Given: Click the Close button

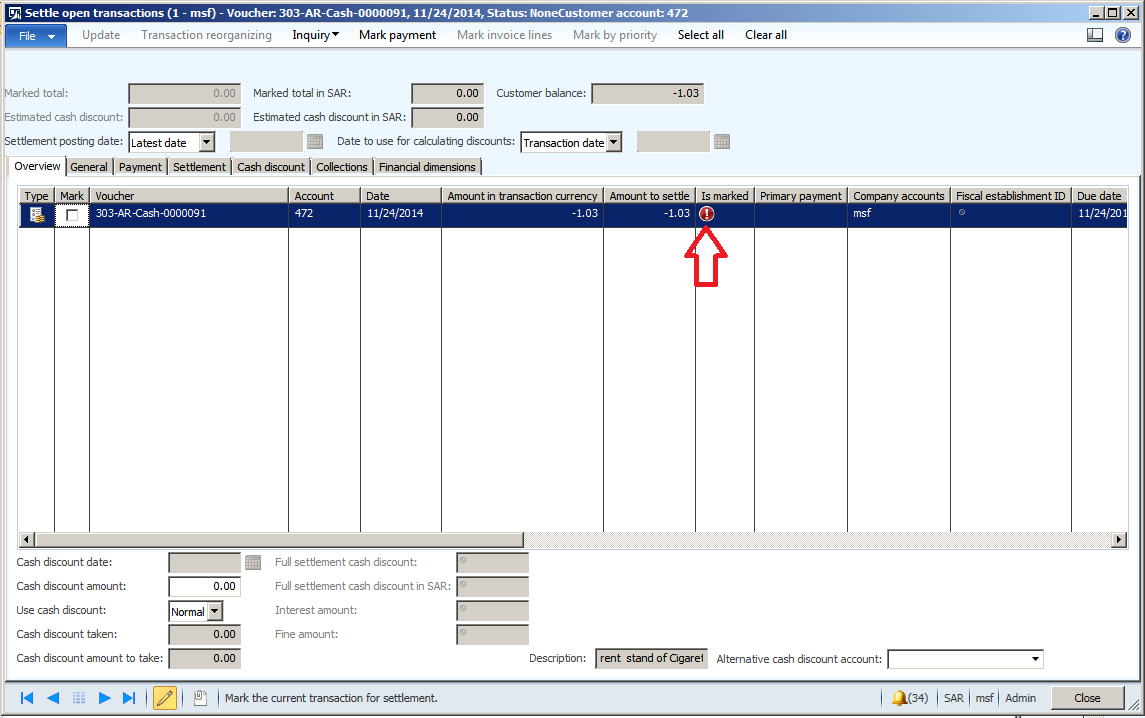Looking at the screenshot, I should 1087,697.
